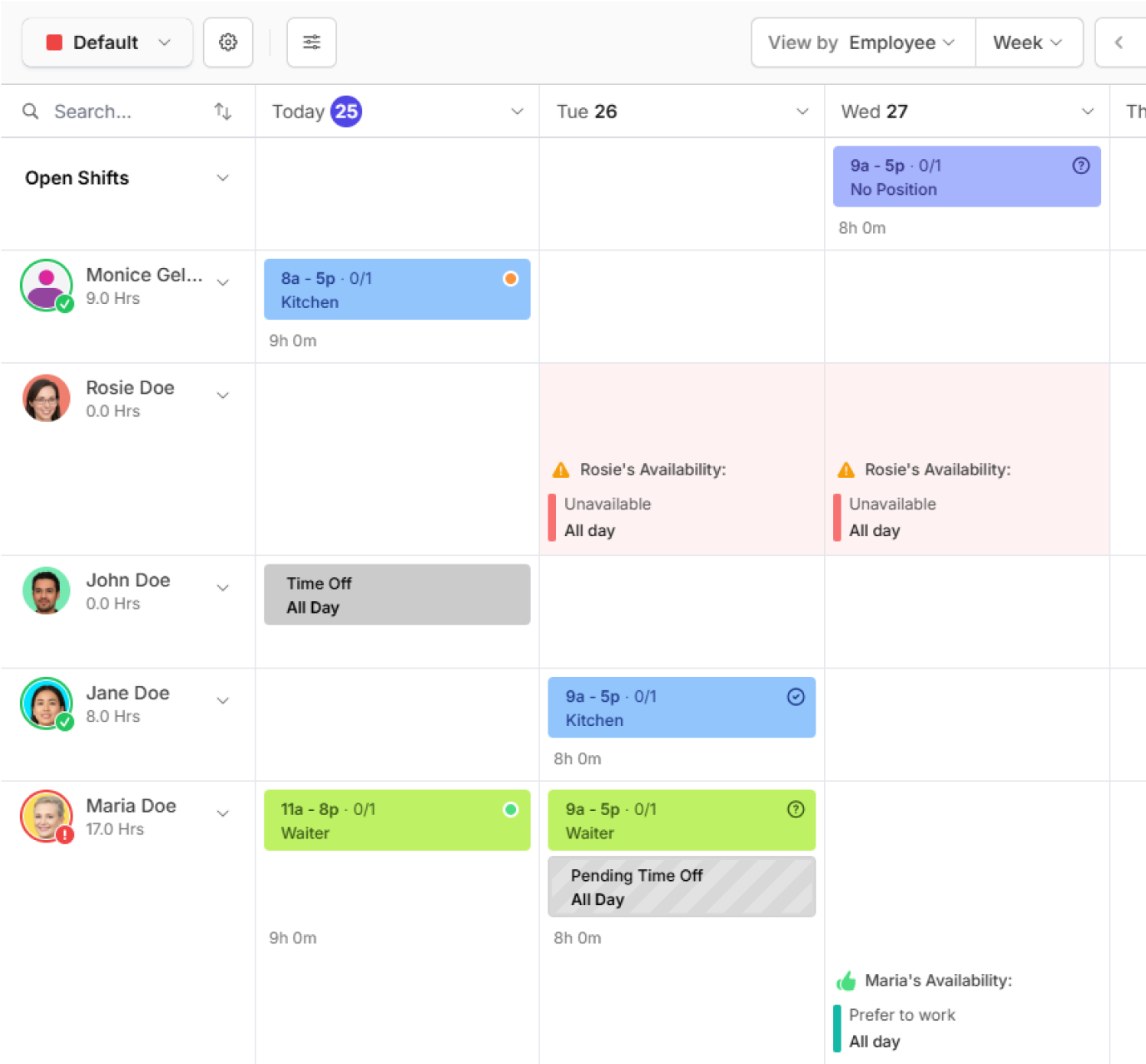This screenshot has width=1146, height=1064.
Task: Expand the Rosie Doe row options
Action: (222, 395)
